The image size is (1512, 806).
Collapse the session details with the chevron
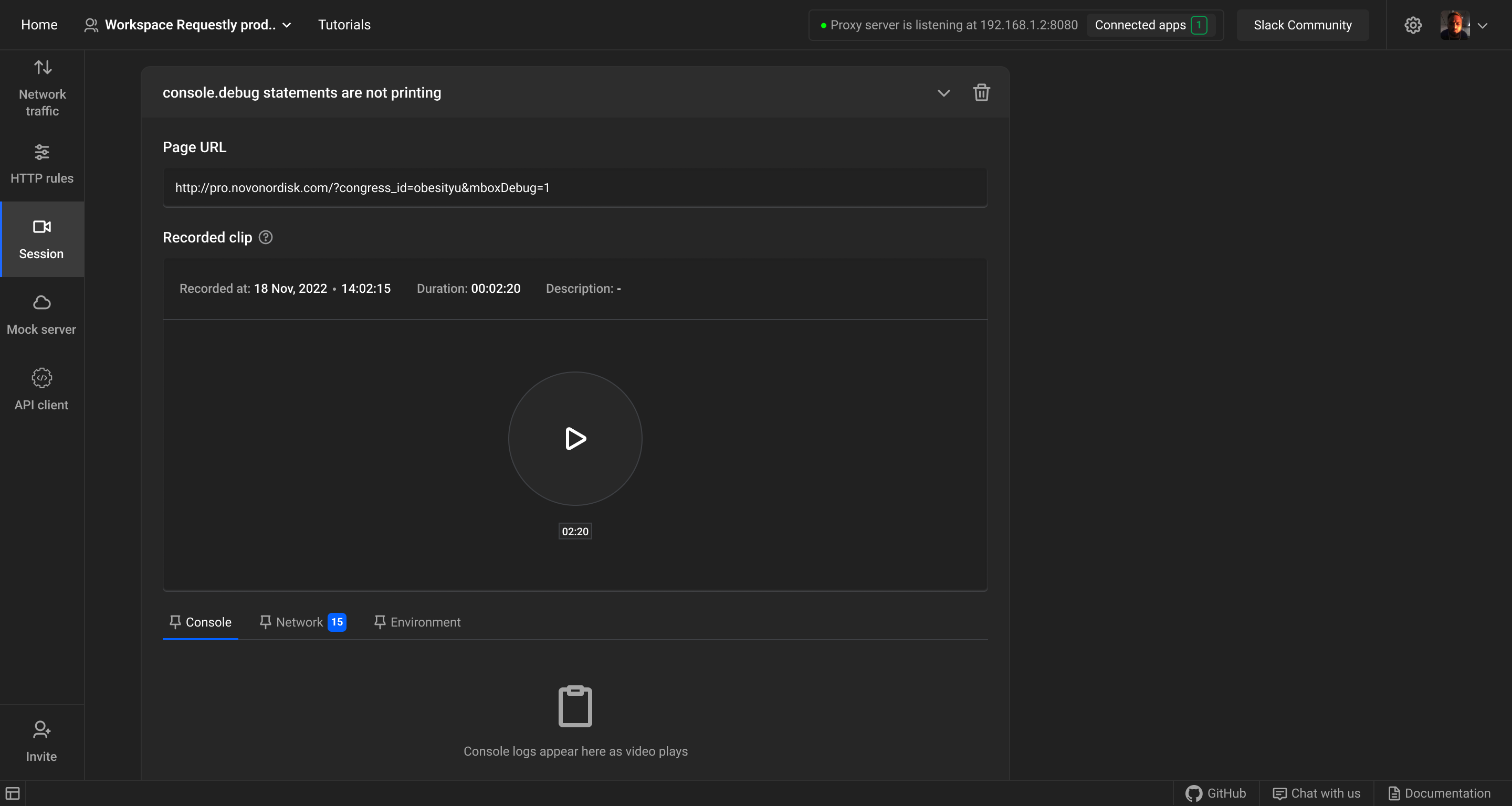click(943, 93)
